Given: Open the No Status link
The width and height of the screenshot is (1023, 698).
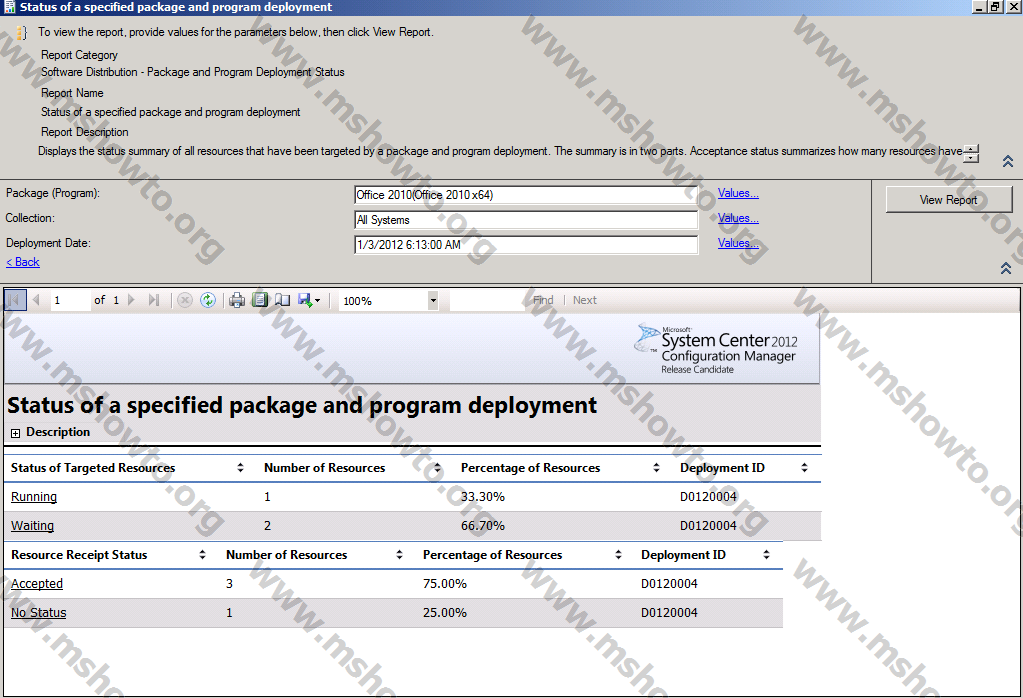Looking at the screenshot, I should point(38,613).
